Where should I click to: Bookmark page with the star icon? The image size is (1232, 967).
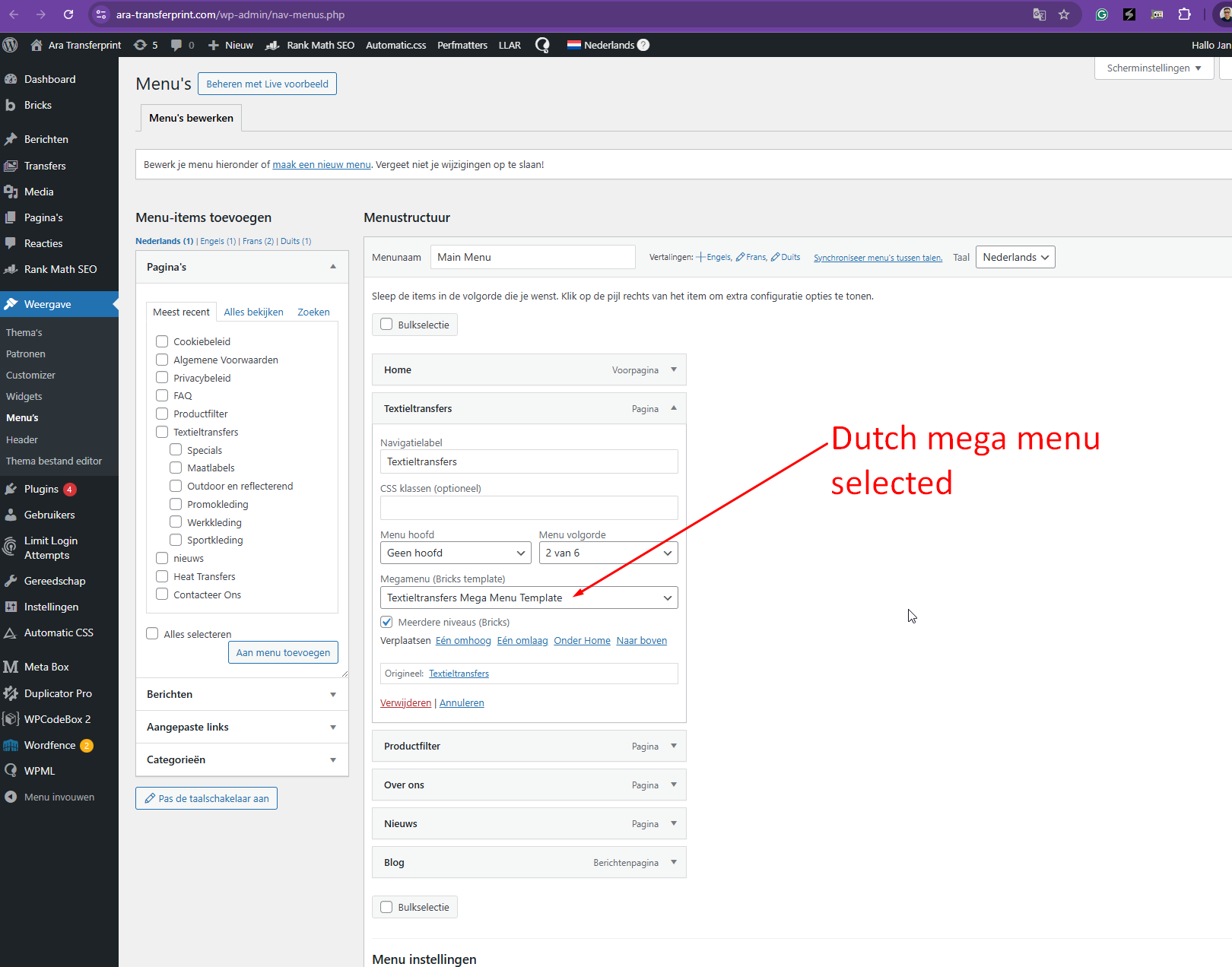pos(1064,14)
